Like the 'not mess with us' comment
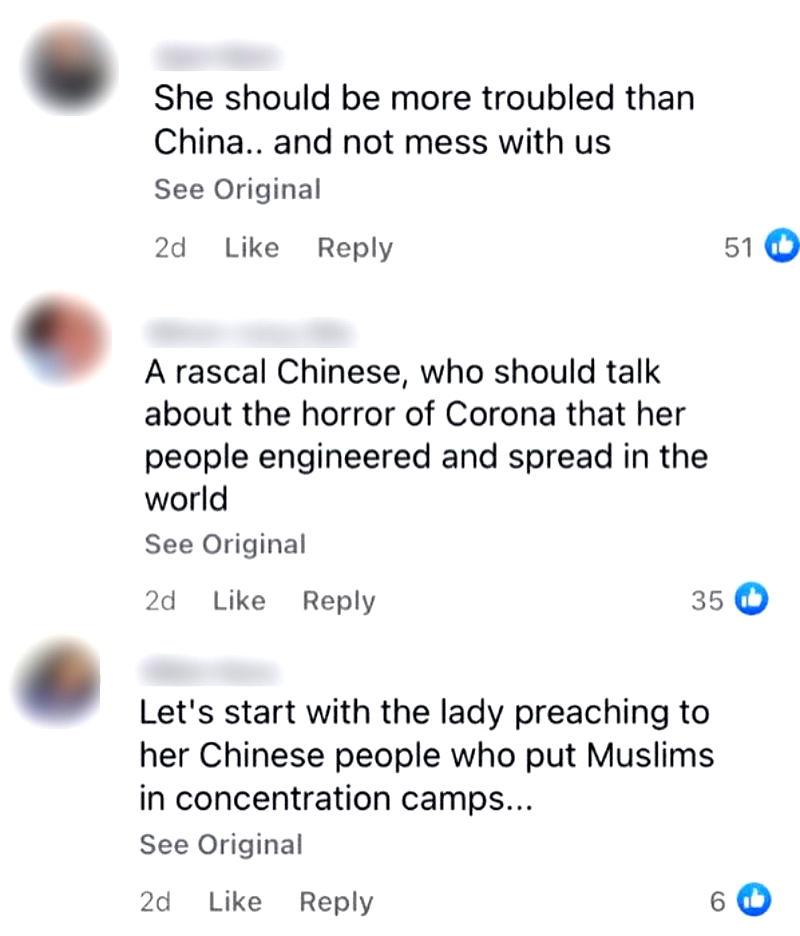The height and width of the screenshot is (936, 800). 251,247
